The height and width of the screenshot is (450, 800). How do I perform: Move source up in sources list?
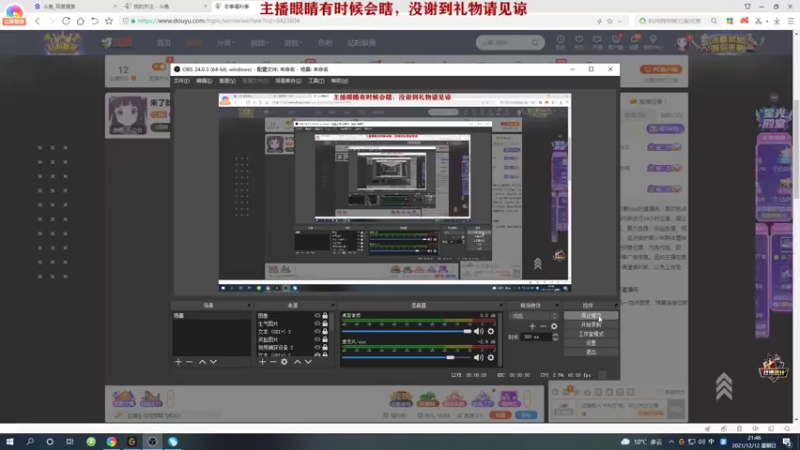coord(297,362)
